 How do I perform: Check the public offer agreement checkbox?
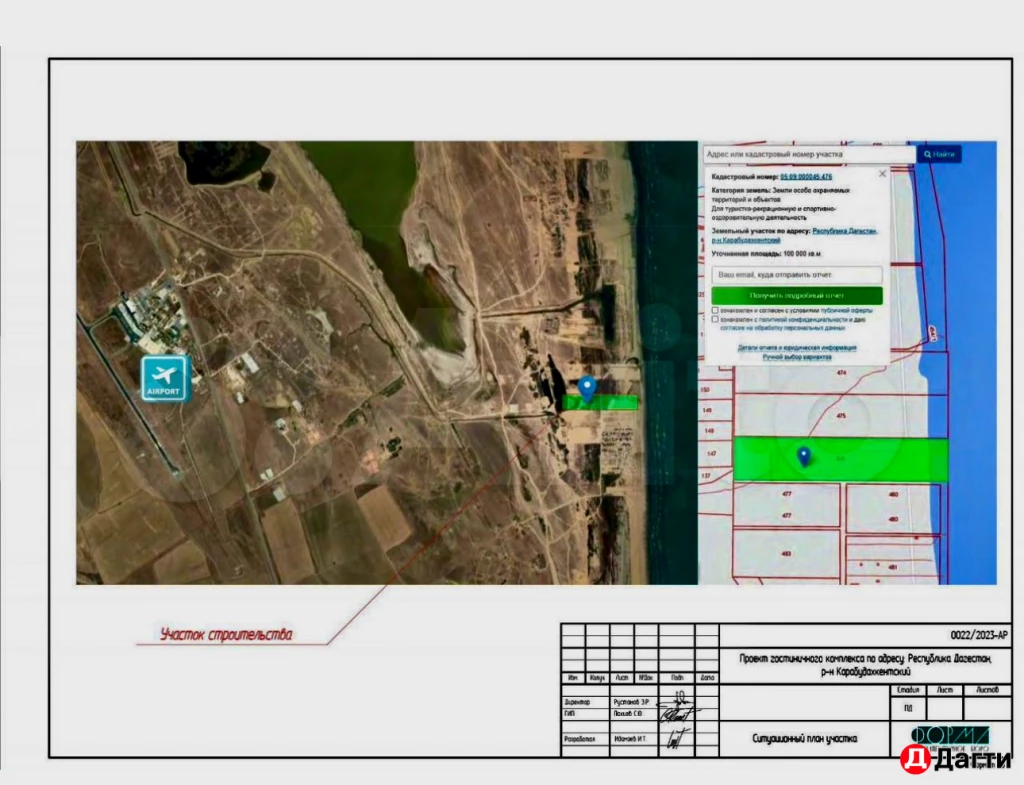click(715, 311)
